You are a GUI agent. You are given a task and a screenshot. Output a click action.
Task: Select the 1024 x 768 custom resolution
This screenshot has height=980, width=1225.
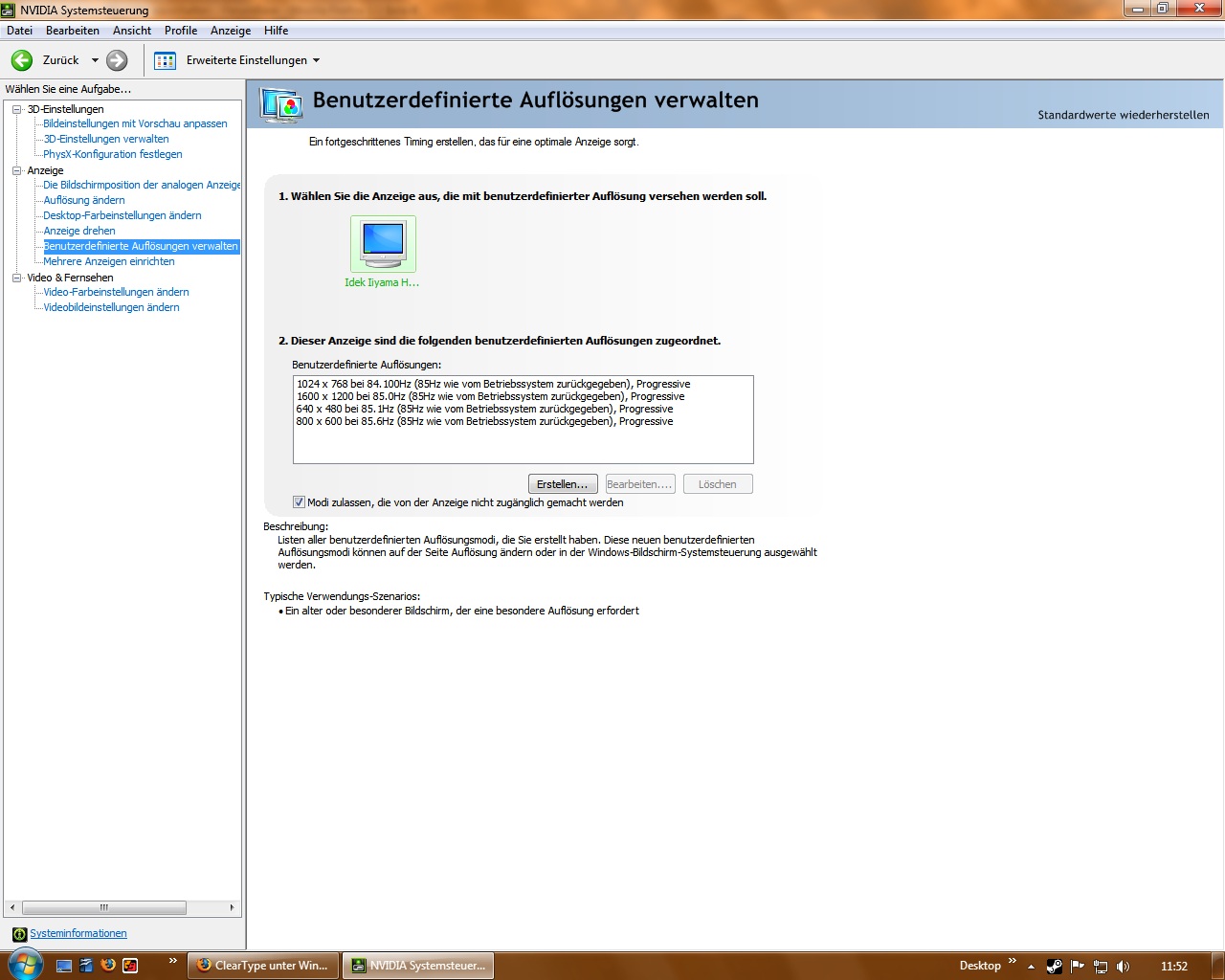(x=493, y=384)
